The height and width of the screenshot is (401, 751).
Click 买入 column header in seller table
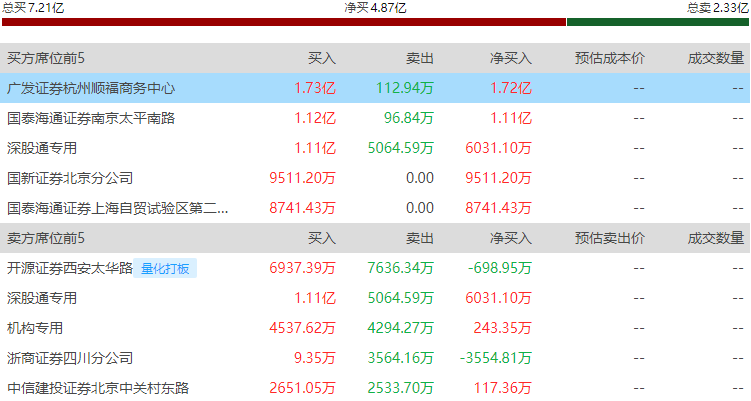coord(322,238)
